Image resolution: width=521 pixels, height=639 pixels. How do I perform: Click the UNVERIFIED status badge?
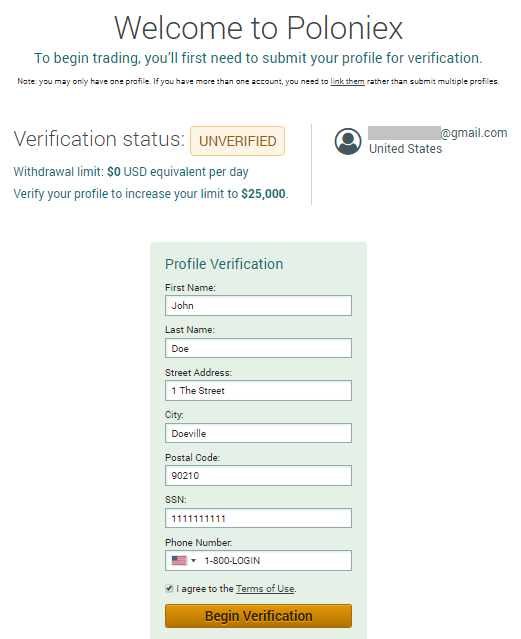[x=237, y=141]
